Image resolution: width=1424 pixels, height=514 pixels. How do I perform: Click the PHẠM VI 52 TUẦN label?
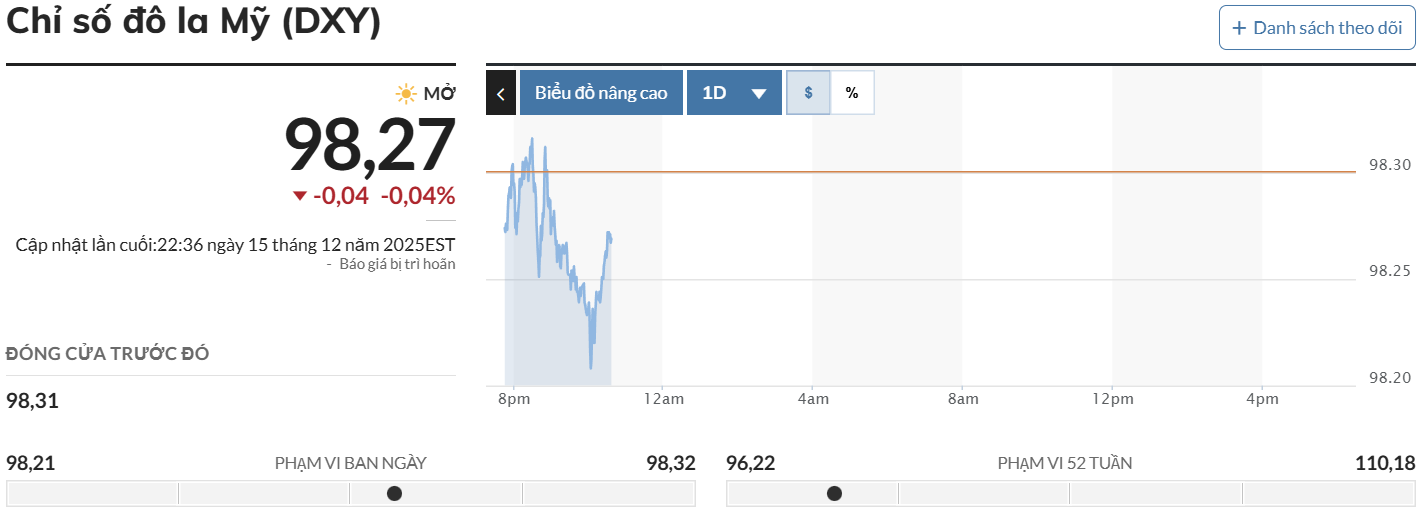coord(1065,463)
